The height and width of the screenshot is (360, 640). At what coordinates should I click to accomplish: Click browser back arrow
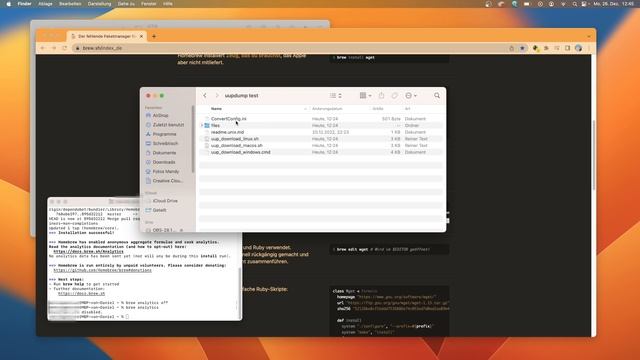(x=43, y=48)
